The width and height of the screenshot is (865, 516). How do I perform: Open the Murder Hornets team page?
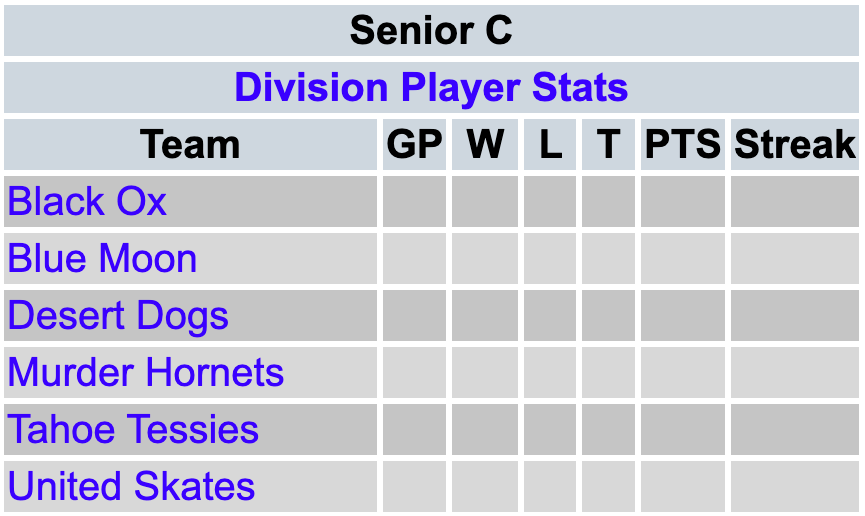(x=146, y=373)
